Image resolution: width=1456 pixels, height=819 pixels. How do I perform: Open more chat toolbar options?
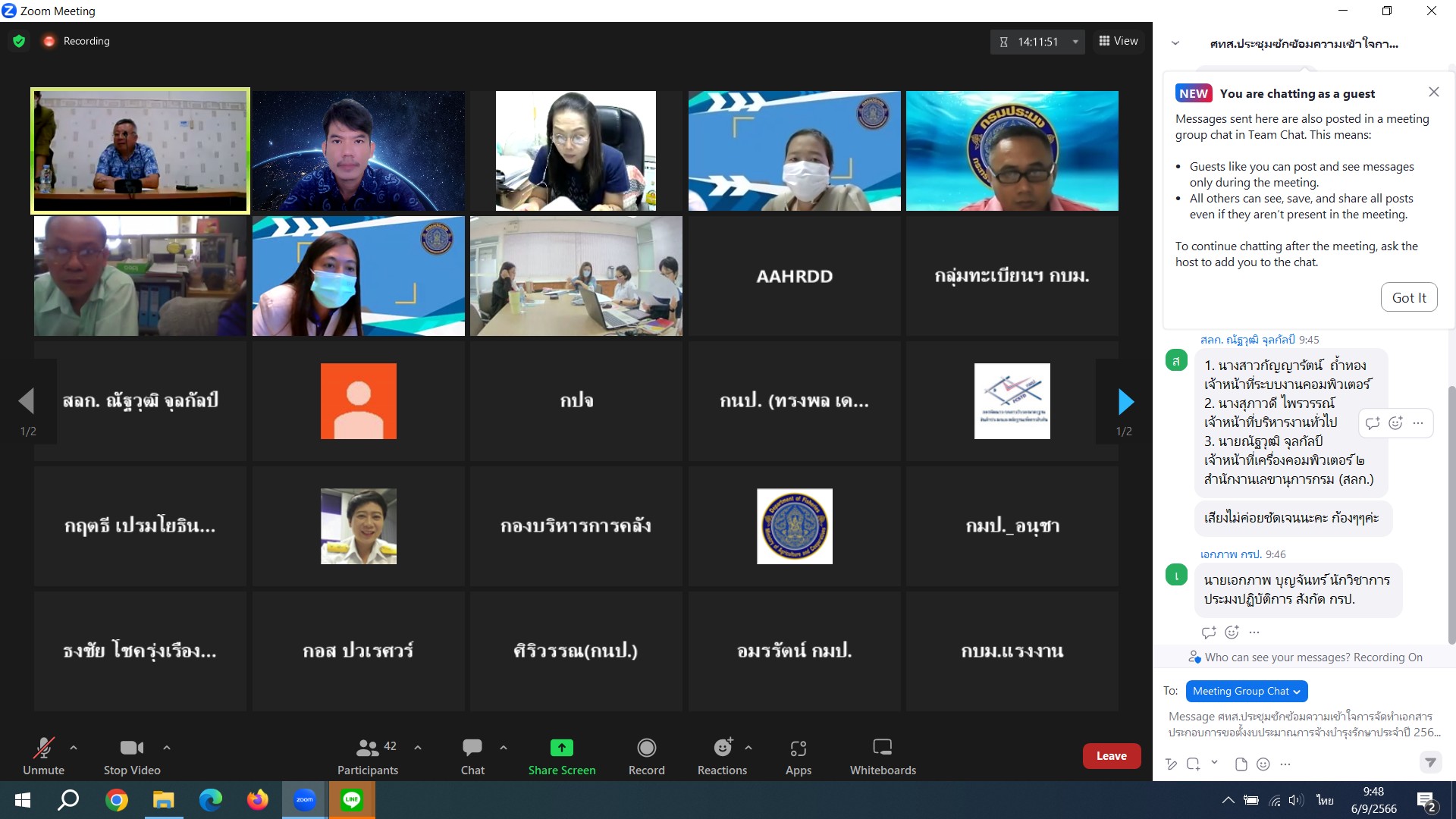point(1285,764)
